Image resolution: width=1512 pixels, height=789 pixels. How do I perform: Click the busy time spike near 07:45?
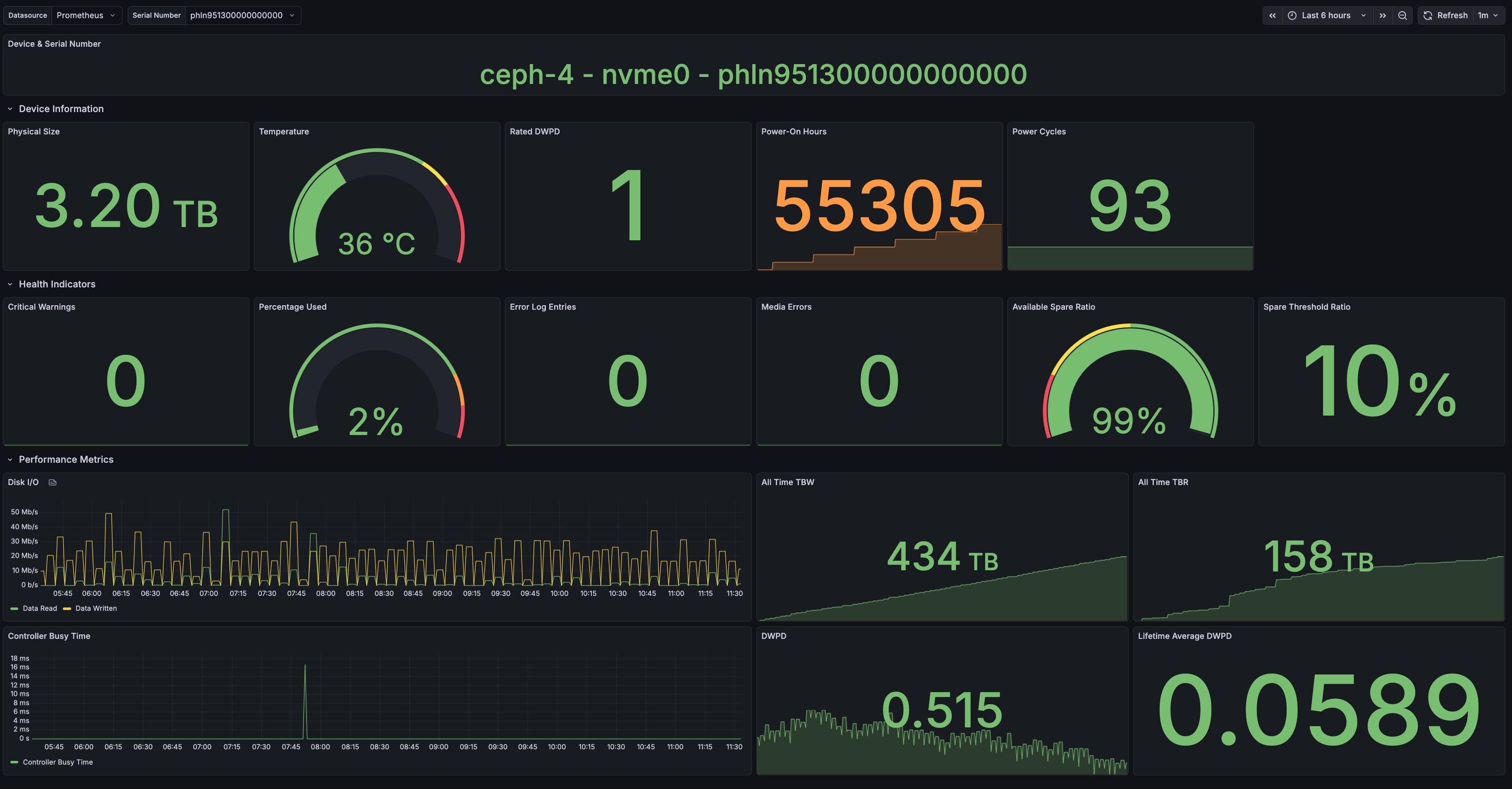pos(305,701)
